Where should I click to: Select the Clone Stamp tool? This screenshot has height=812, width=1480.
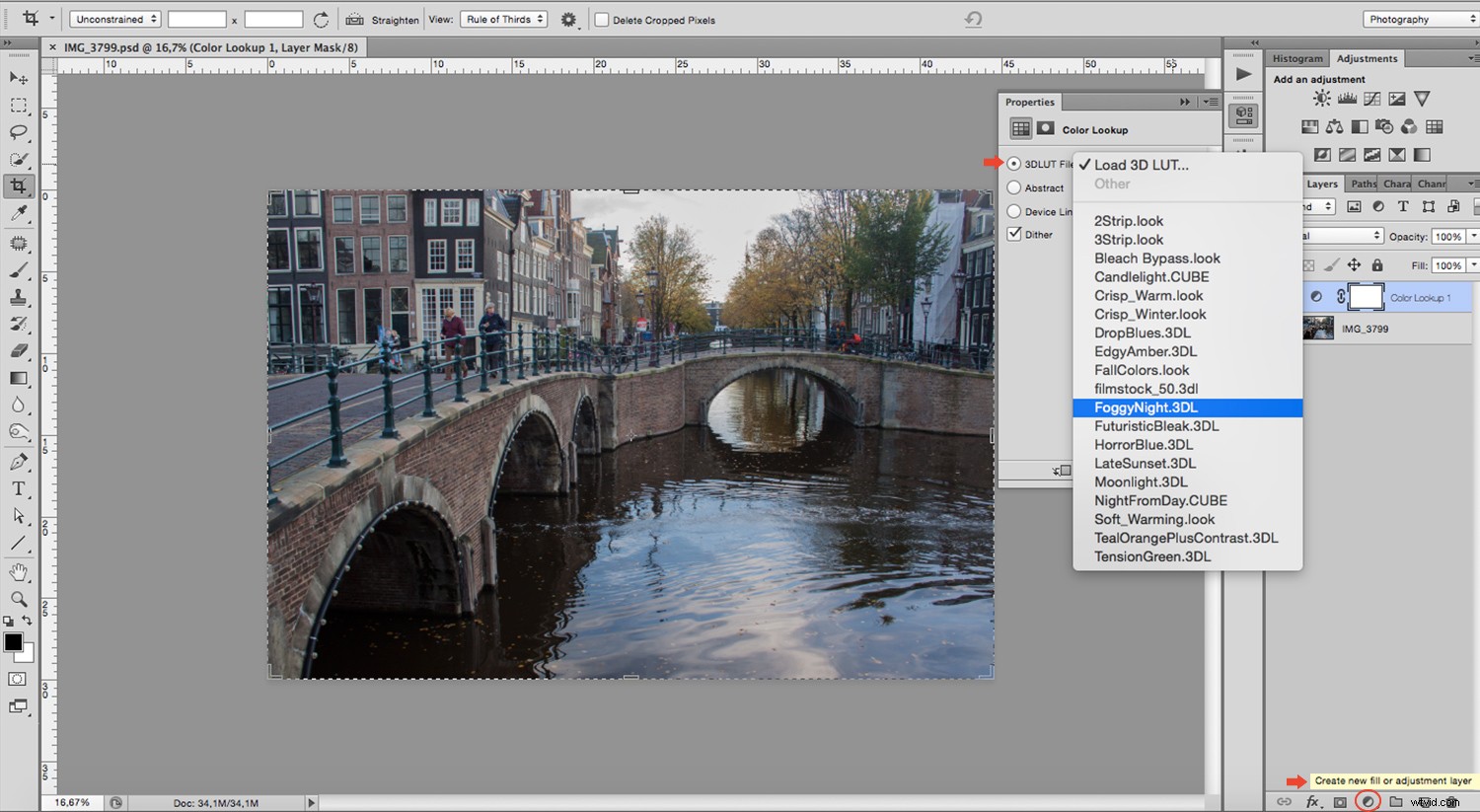click(20, 297)
